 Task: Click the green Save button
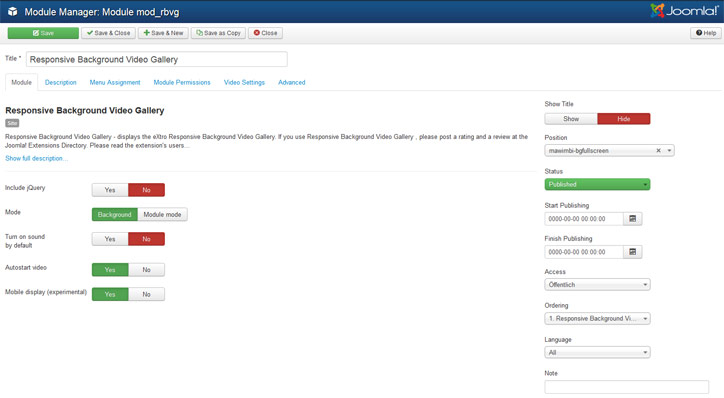pyautogui.click(x=43, y=33)
